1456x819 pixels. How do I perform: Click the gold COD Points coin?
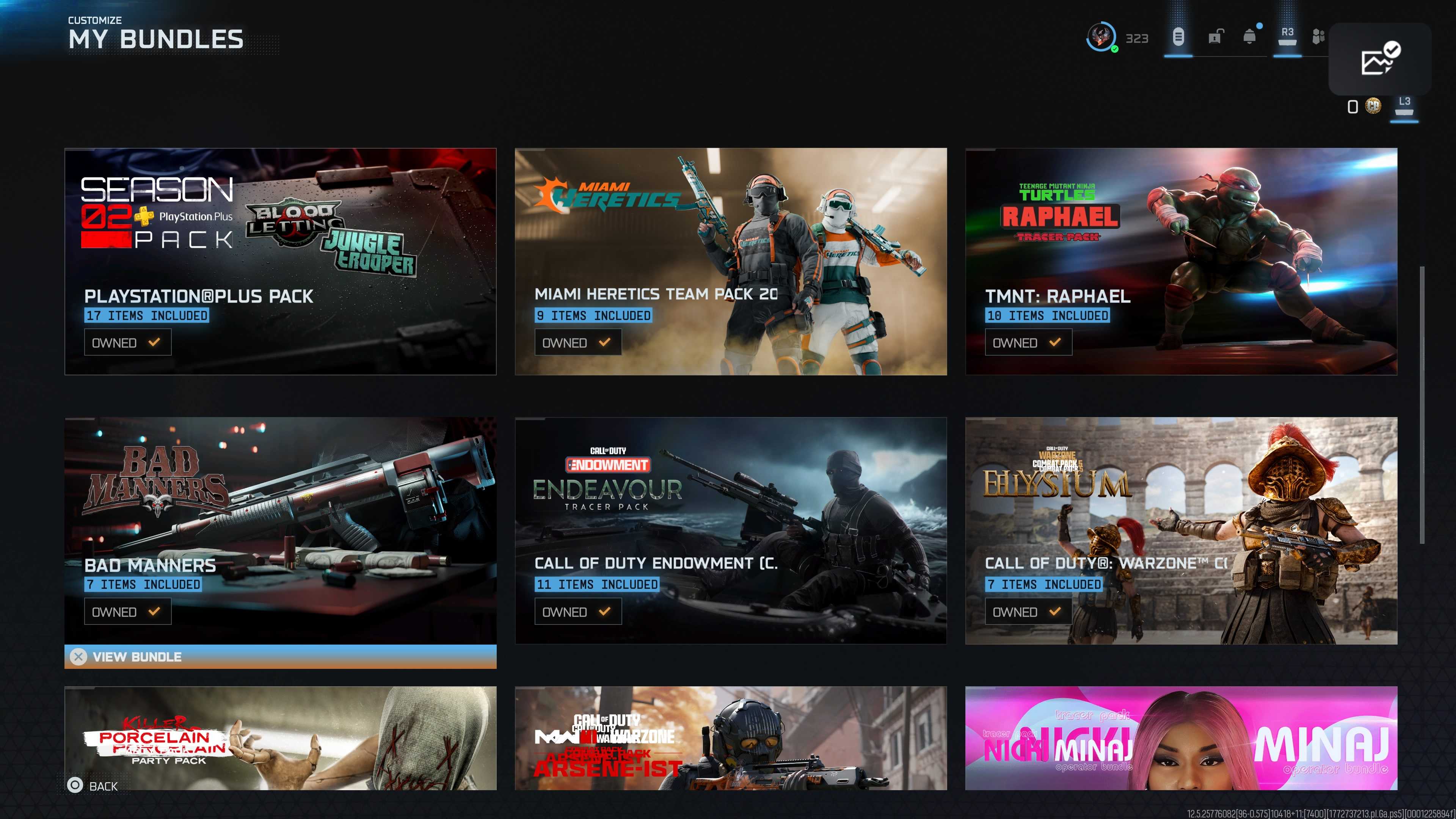[1373, 106]
